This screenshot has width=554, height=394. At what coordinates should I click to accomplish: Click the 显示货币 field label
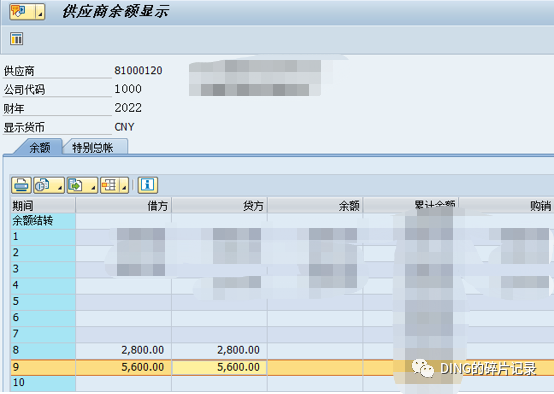click(24, 127)
